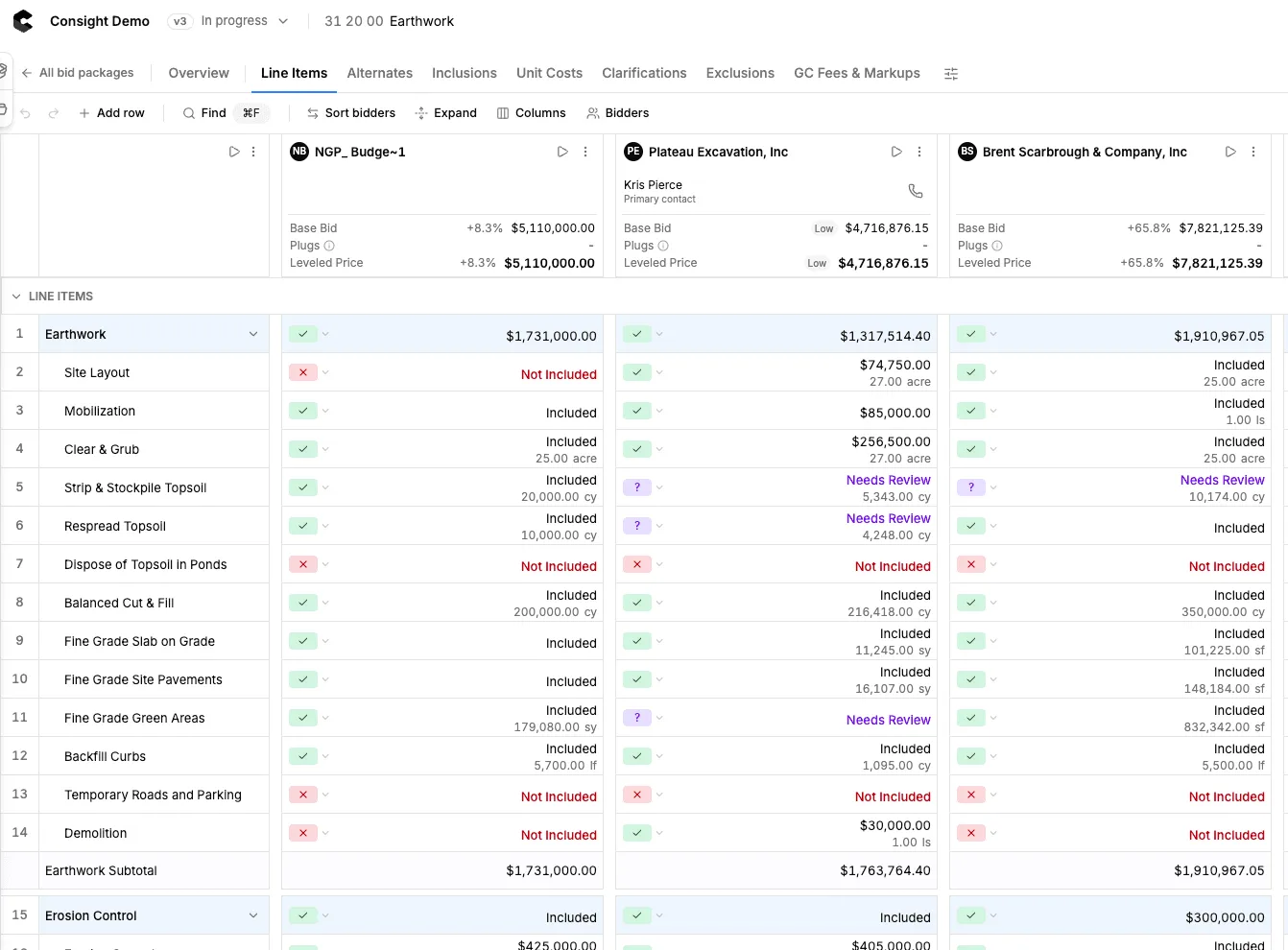Switch to the Overview tab
The width and height of the screenshot is (1288, 950).
[199, 73]
